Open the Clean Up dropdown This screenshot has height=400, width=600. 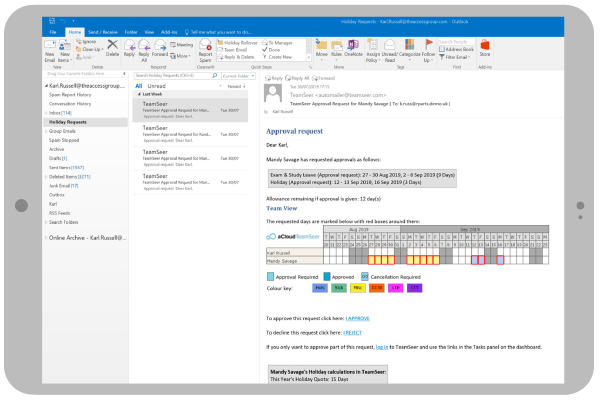(90, 49)
